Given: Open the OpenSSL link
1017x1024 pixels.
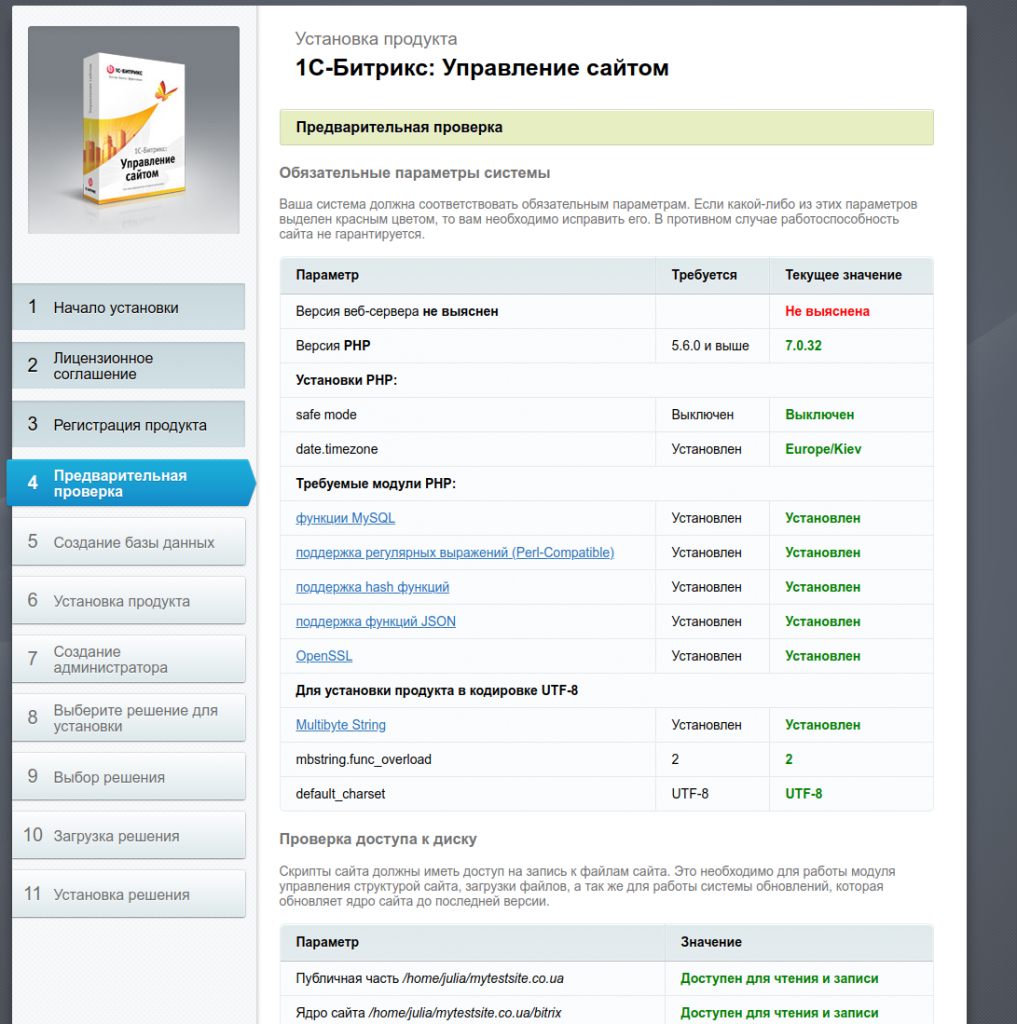Looking at the screenshot, I should (x=324, y=656).
